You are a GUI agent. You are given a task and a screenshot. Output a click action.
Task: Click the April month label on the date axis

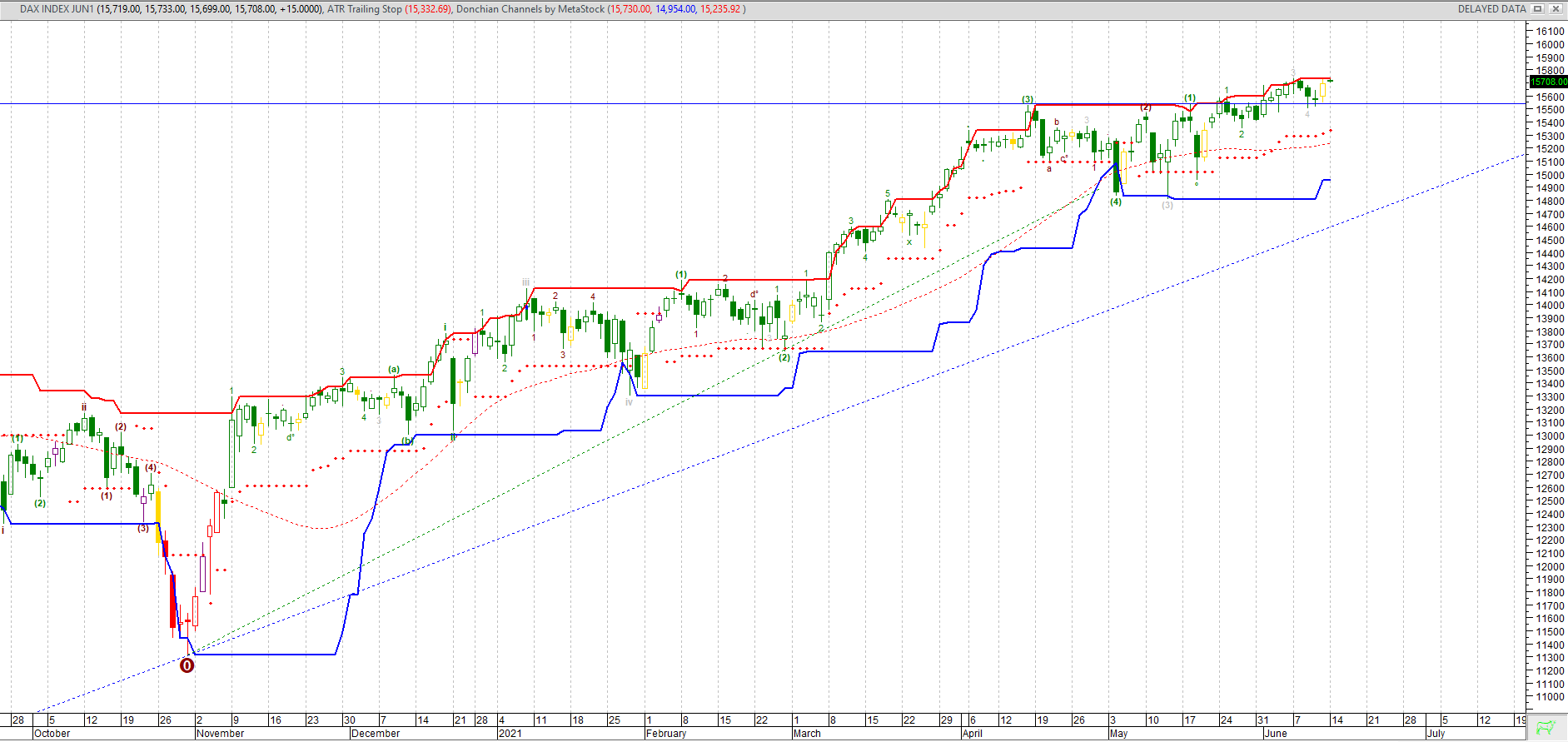coord(973,734)
